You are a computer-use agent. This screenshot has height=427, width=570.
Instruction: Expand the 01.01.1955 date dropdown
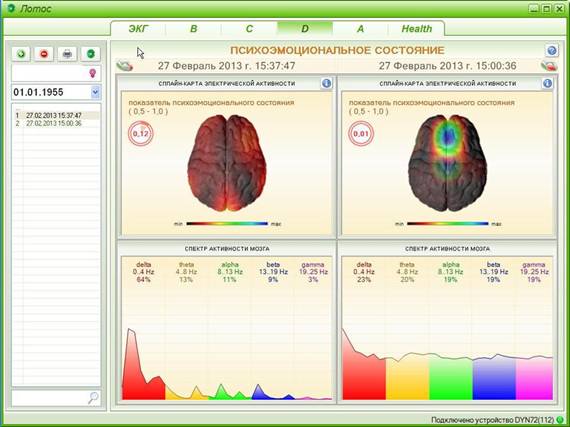(95, 92)
